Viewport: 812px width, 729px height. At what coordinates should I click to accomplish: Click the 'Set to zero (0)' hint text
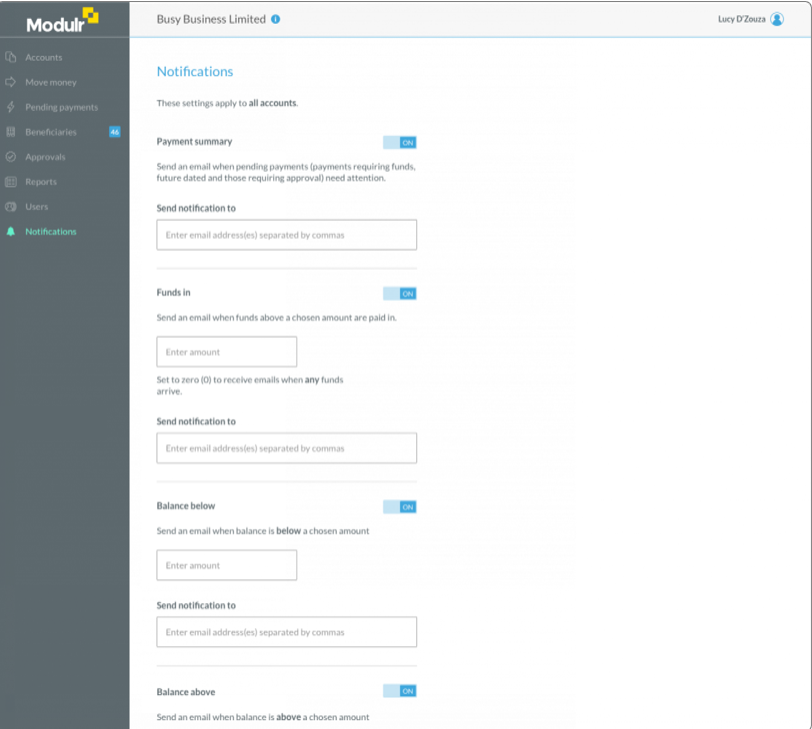(x=250, y=385)
